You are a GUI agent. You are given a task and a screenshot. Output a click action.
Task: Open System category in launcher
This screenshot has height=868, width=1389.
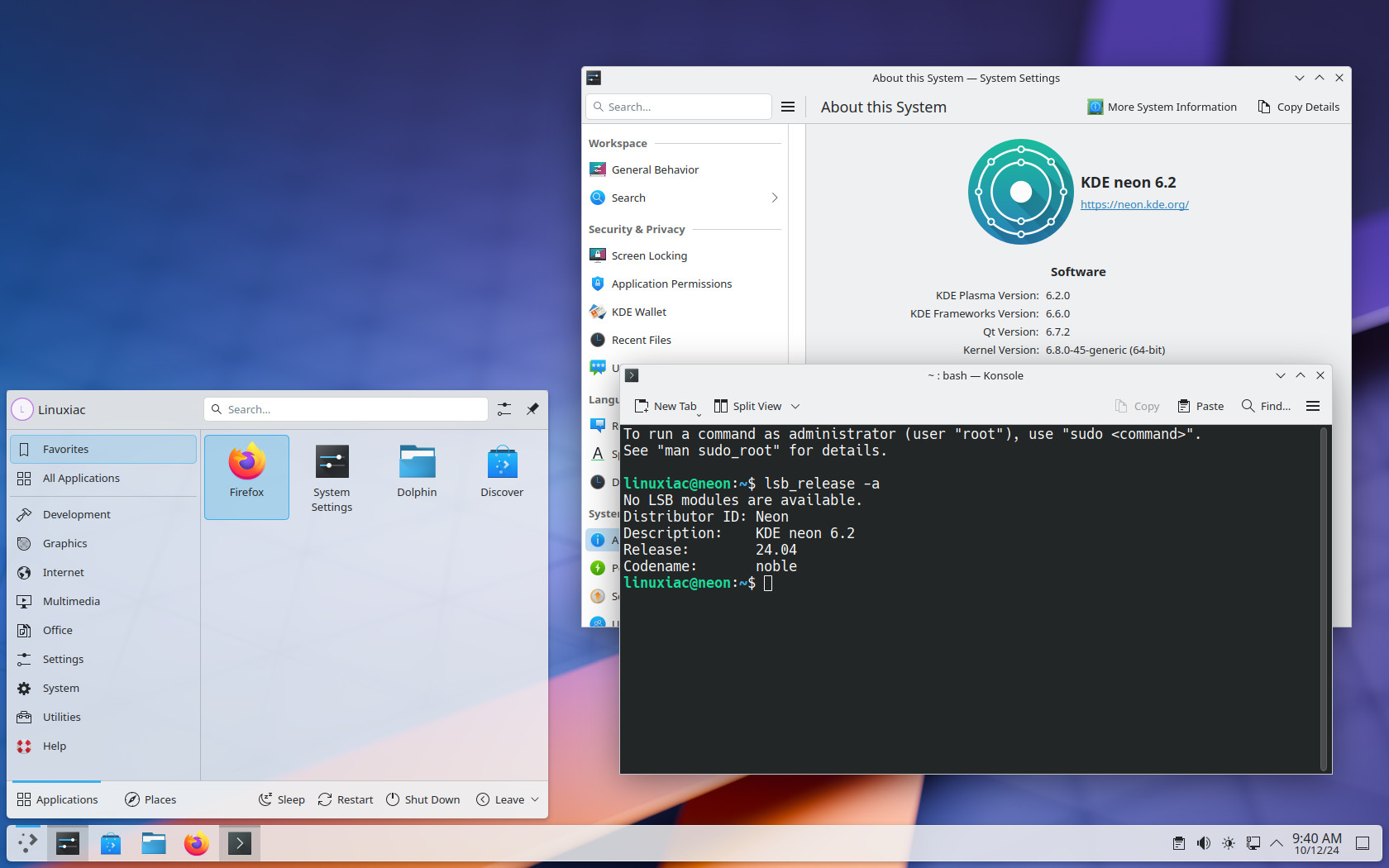[103, 688]
